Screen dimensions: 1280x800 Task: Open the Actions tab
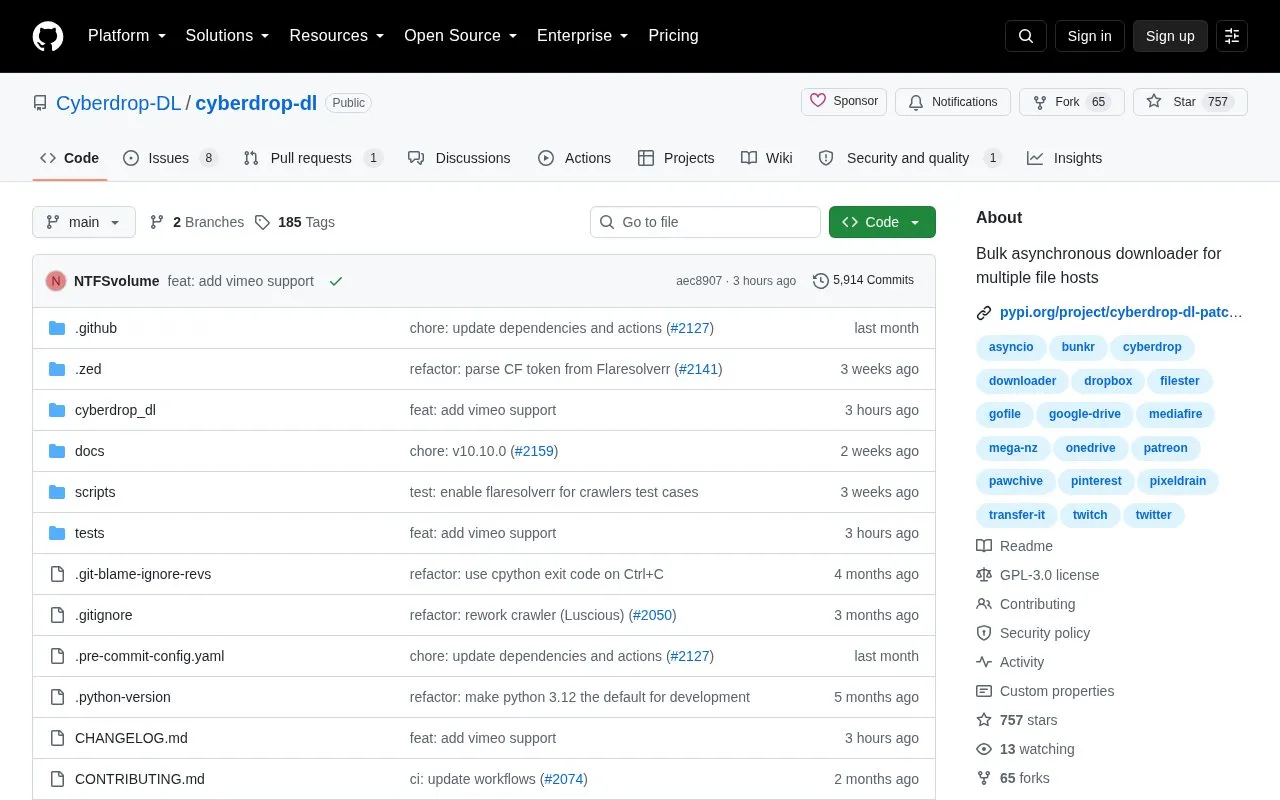(x=574, y=158)
